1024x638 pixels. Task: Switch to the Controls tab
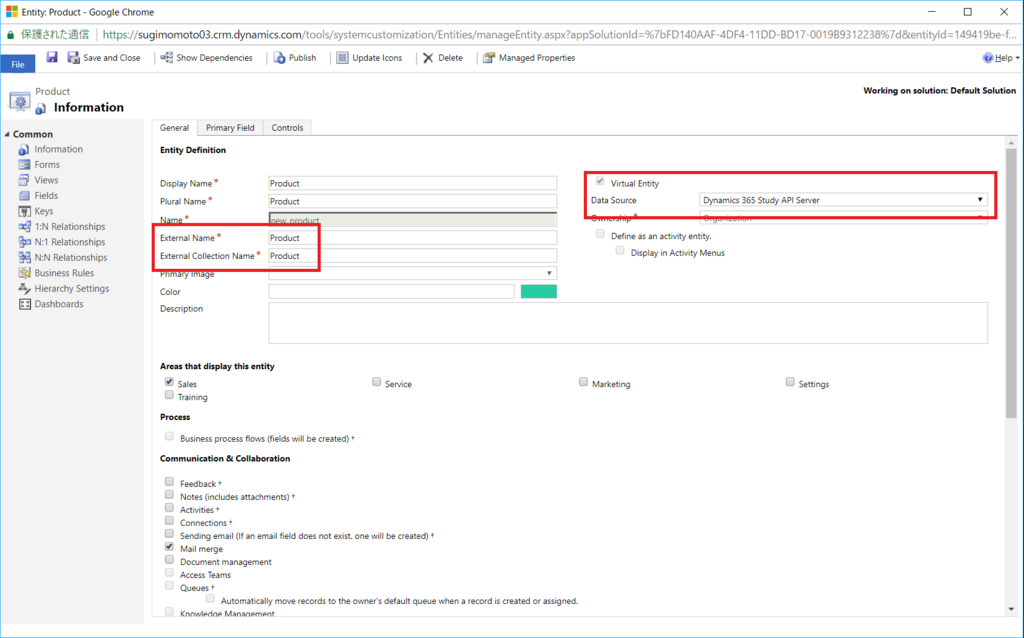(287, 127)
